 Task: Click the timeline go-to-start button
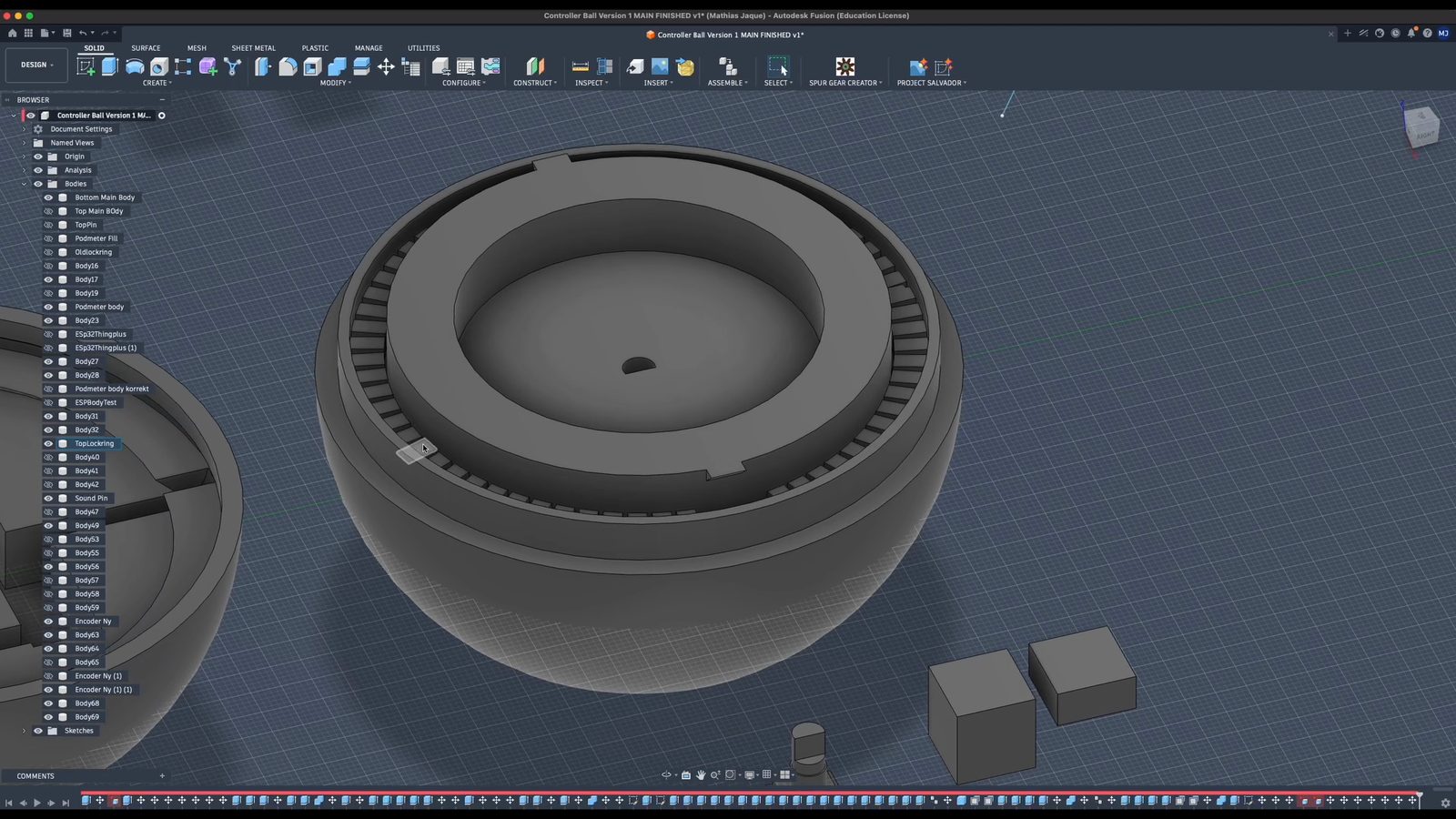tap(8, 803)
